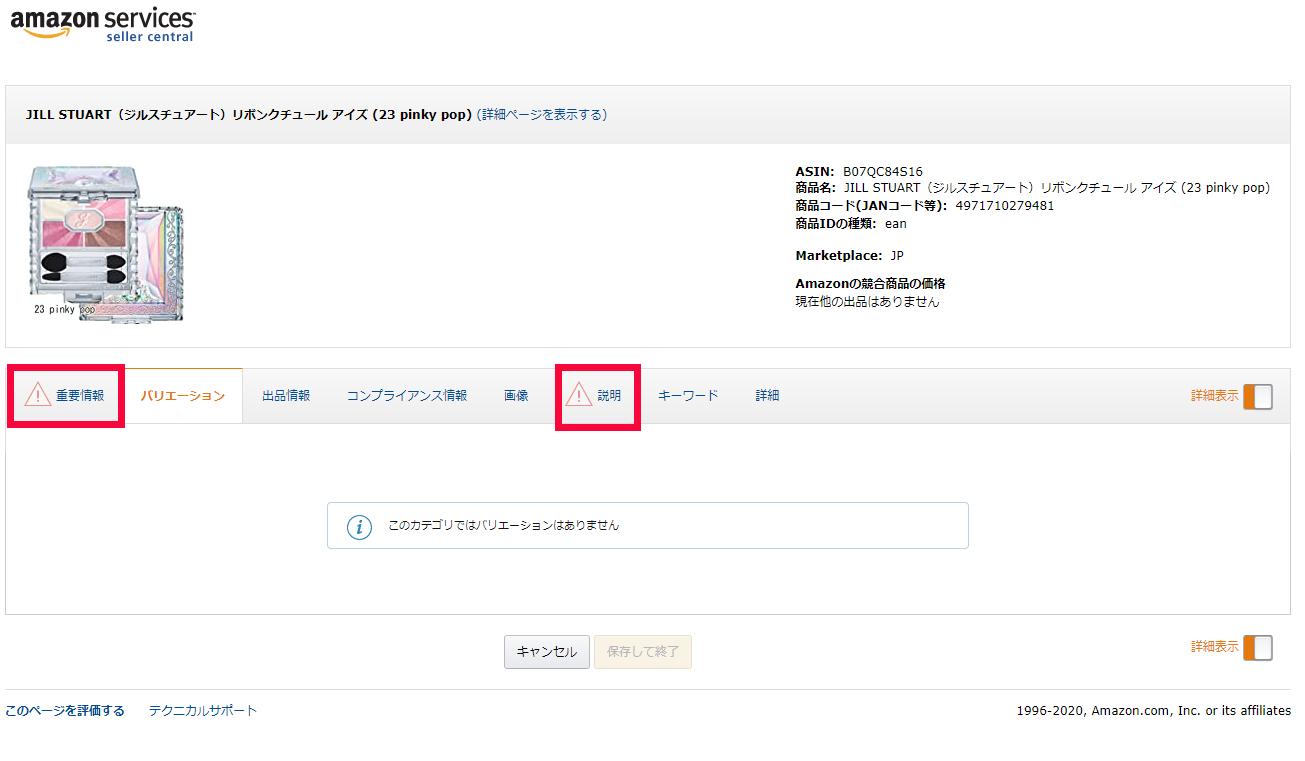Click the 保存して終了 button
The image size is (1305, 761).
click(643, 652)
